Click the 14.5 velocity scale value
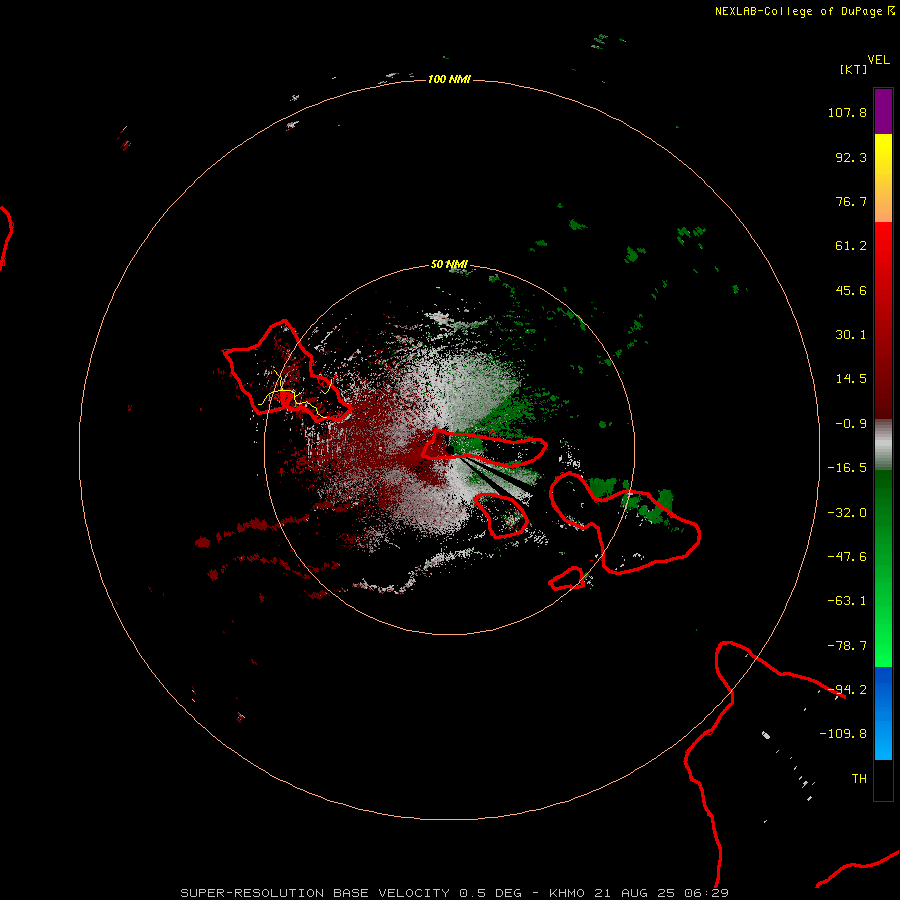Screen dimensions: 900x900 [851, 379]
